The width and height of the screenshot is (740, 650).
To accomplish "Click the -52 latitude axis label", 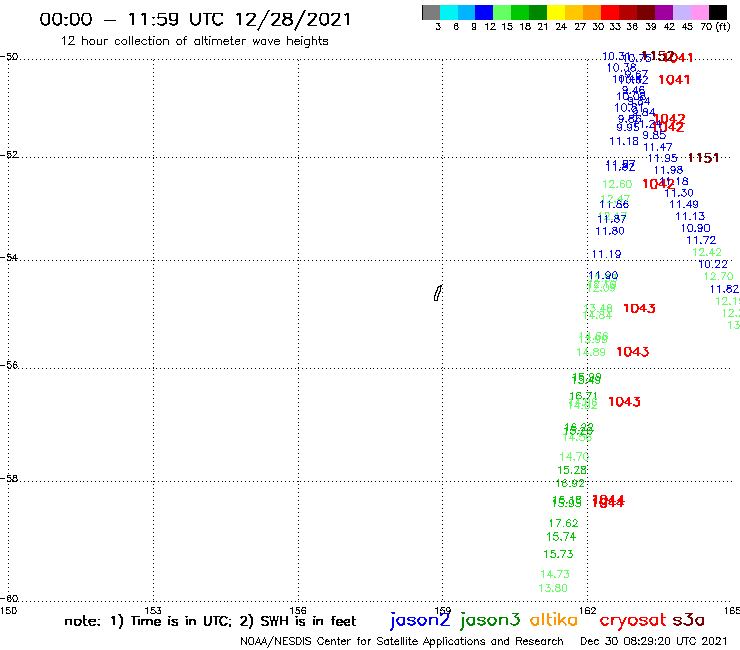I will (x=9, y=155).
